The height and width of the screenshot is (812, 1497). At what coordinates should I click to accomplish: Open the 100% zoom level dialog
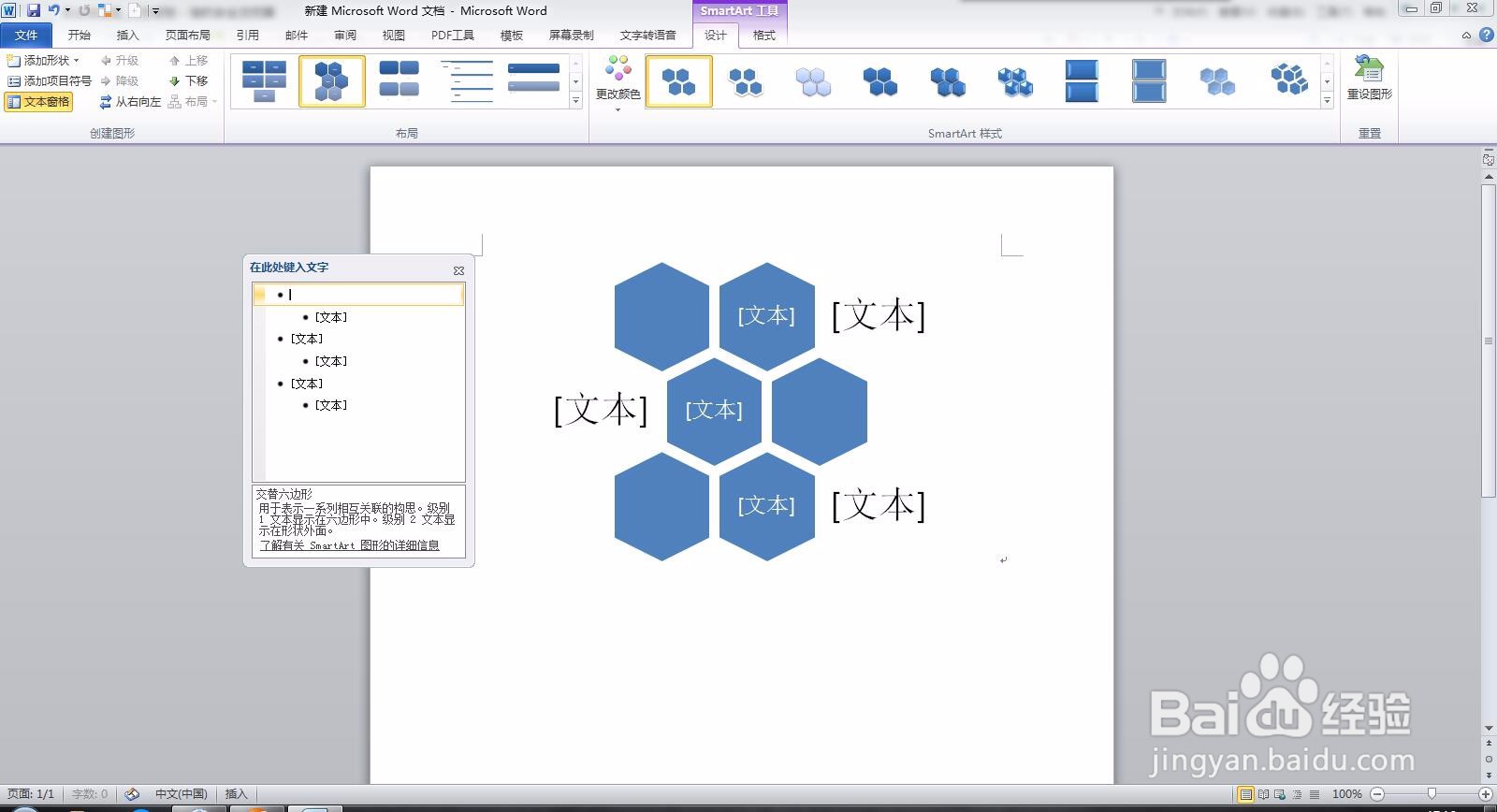[1346, 794]
